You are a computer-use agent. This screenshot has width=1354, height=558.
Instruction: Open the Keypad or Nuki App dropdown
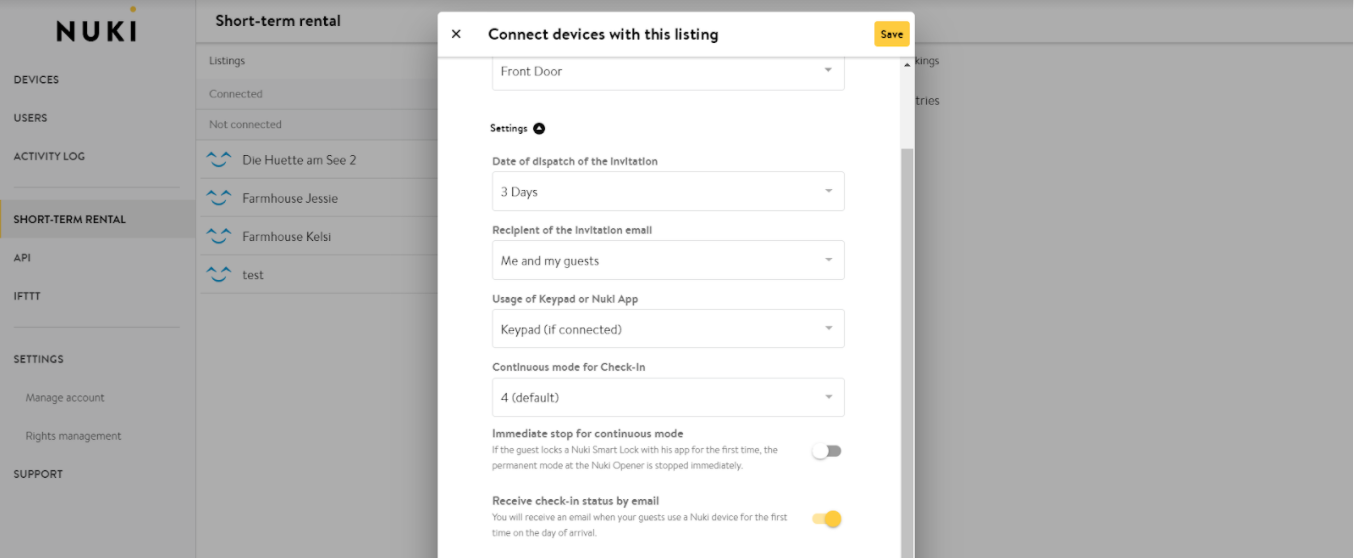point(668,329)
